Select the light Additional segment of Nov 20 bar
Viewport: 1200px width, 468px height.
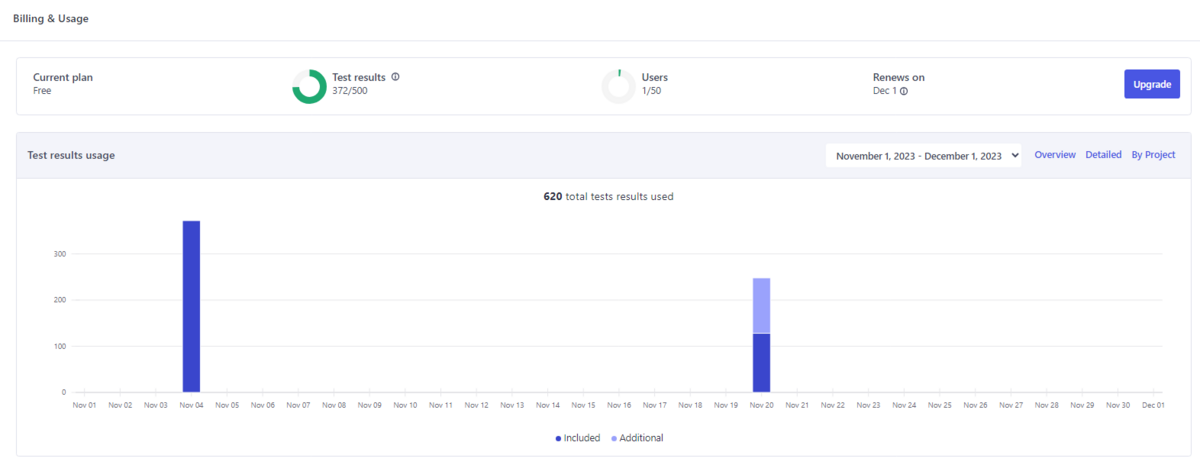761,305
